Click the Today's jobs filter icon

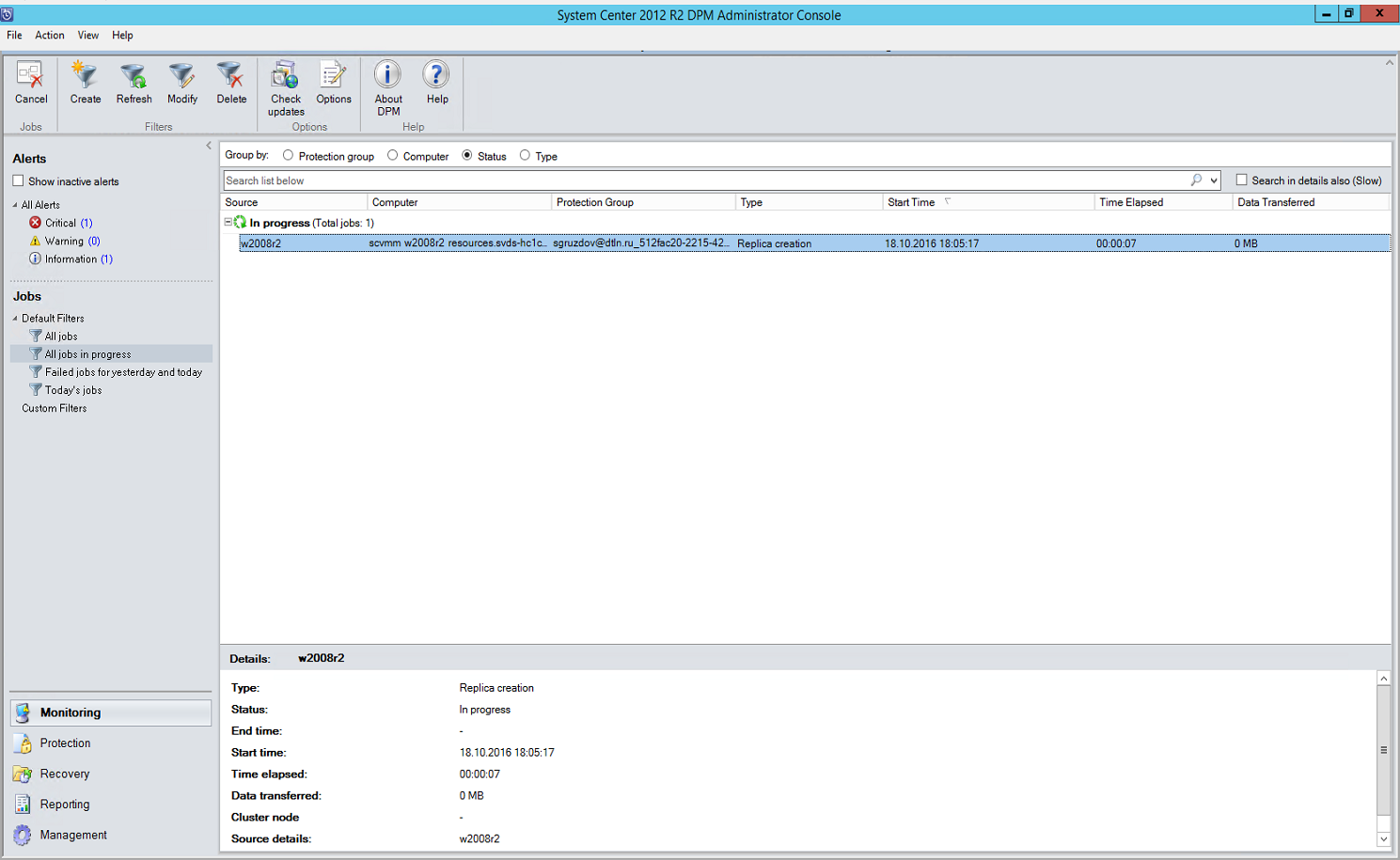click(x=36, y=389)
